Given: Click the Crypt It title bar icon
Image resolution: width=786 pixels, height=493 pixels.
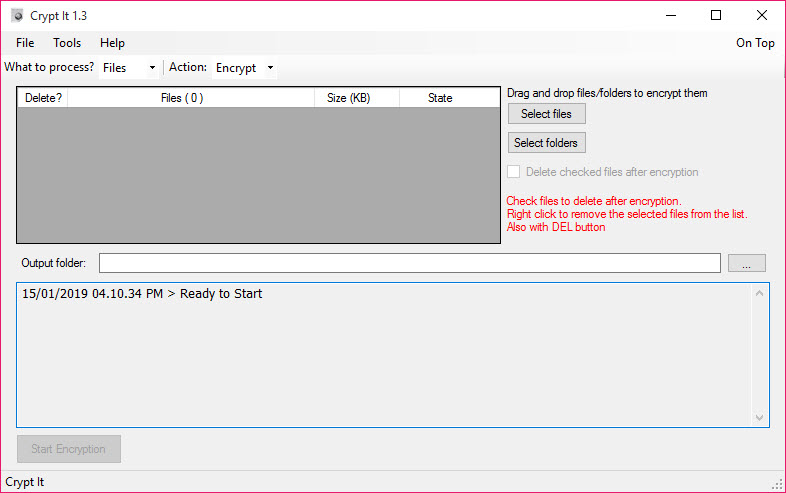Looking at the screenshot, I should pos(17,16).
